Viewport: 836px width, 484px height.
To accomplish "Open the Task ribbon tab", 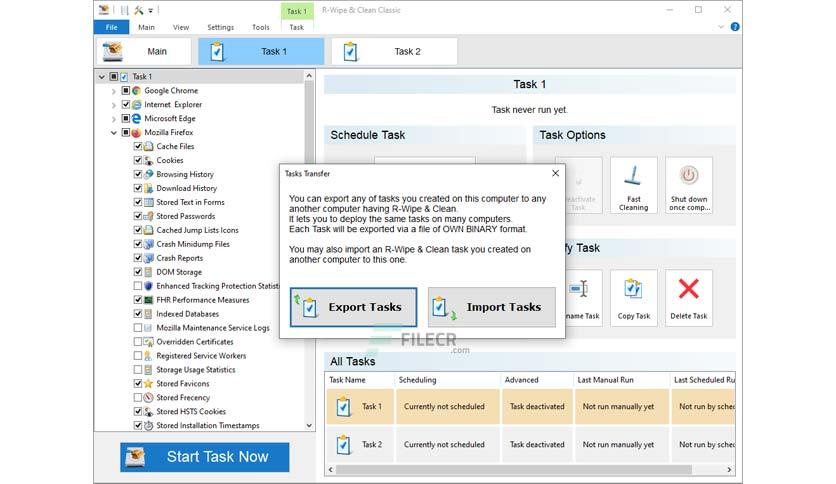I will 296,27.
